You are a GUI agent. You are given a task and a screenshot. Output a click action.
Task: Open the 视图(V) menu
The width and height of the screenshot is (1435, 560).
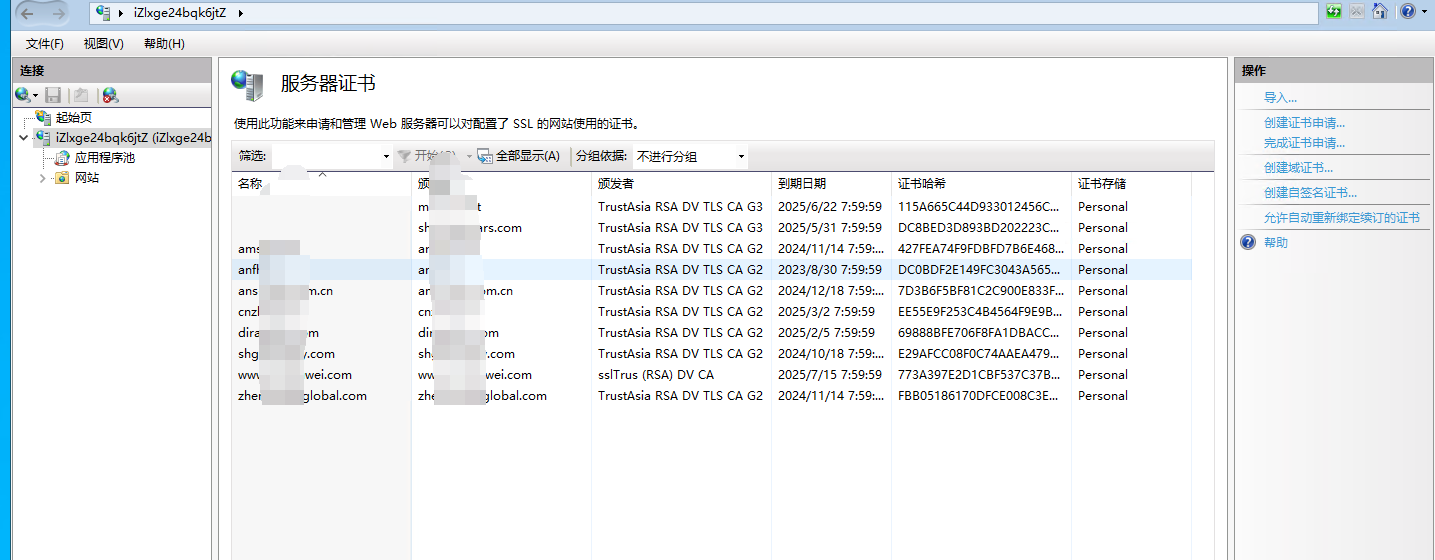click(104, 44)
